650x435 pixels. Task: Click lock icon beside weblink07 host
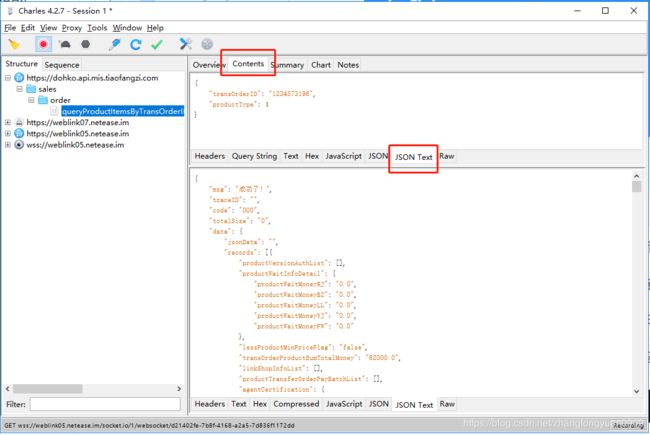[19, 123]
